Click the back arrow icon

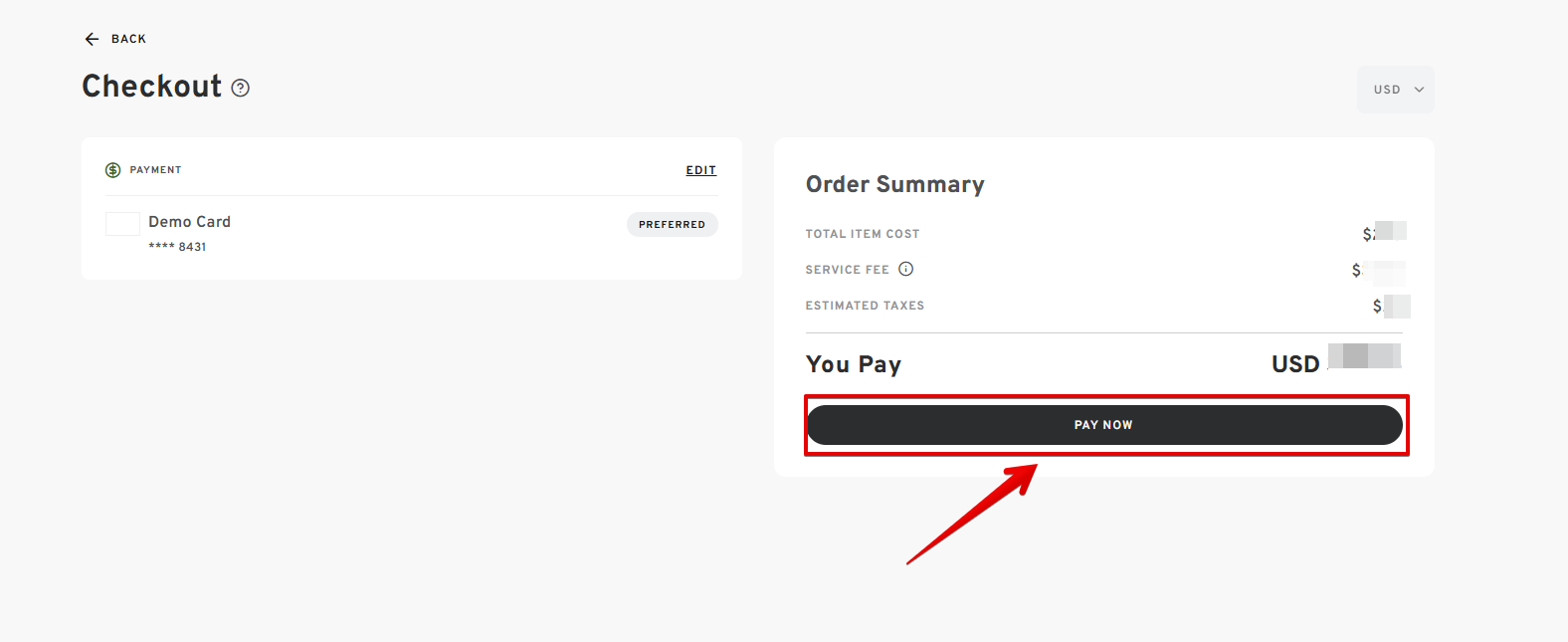[92, 39]
